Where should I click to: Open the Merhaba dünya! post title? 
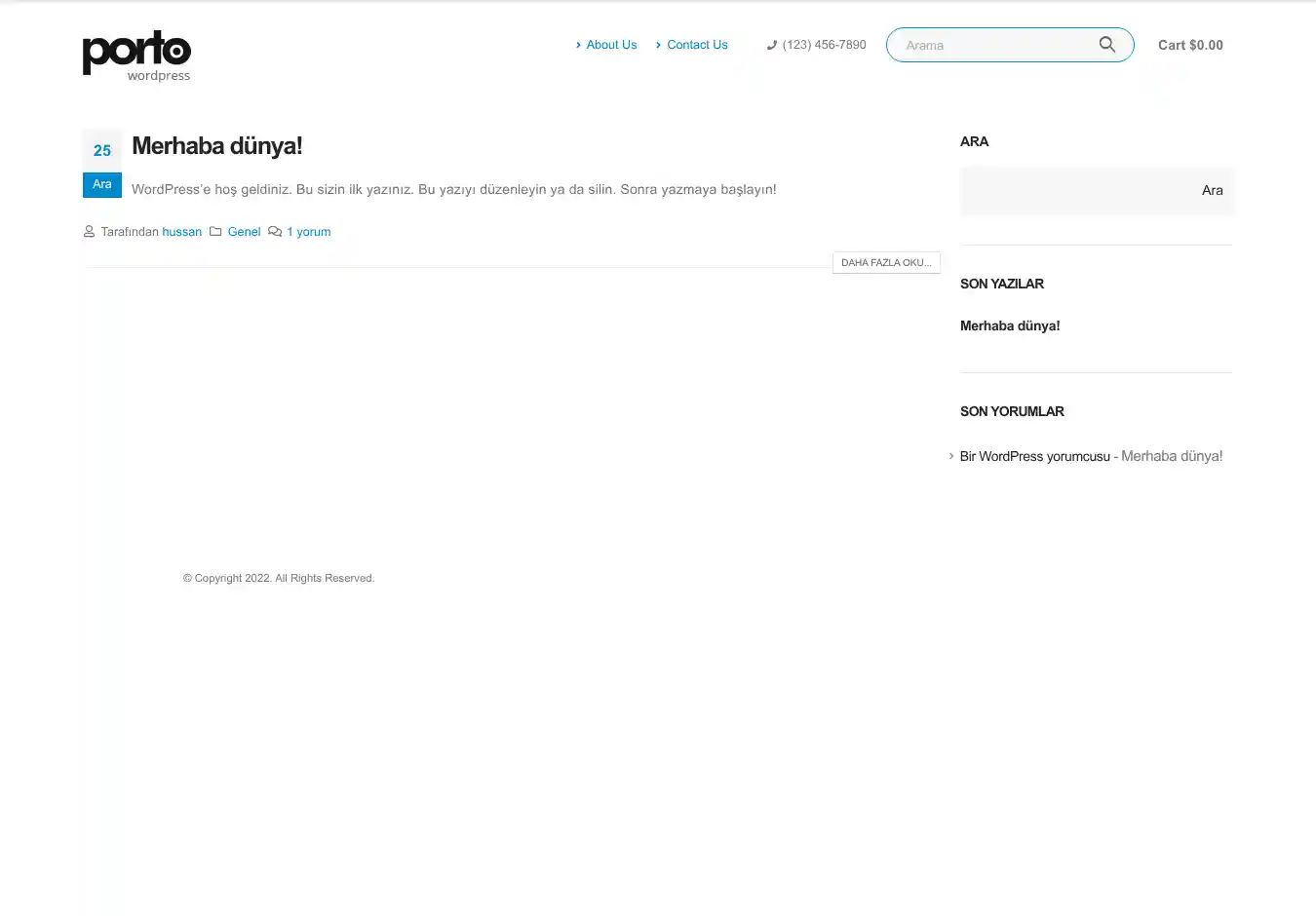tap(216, 146)
